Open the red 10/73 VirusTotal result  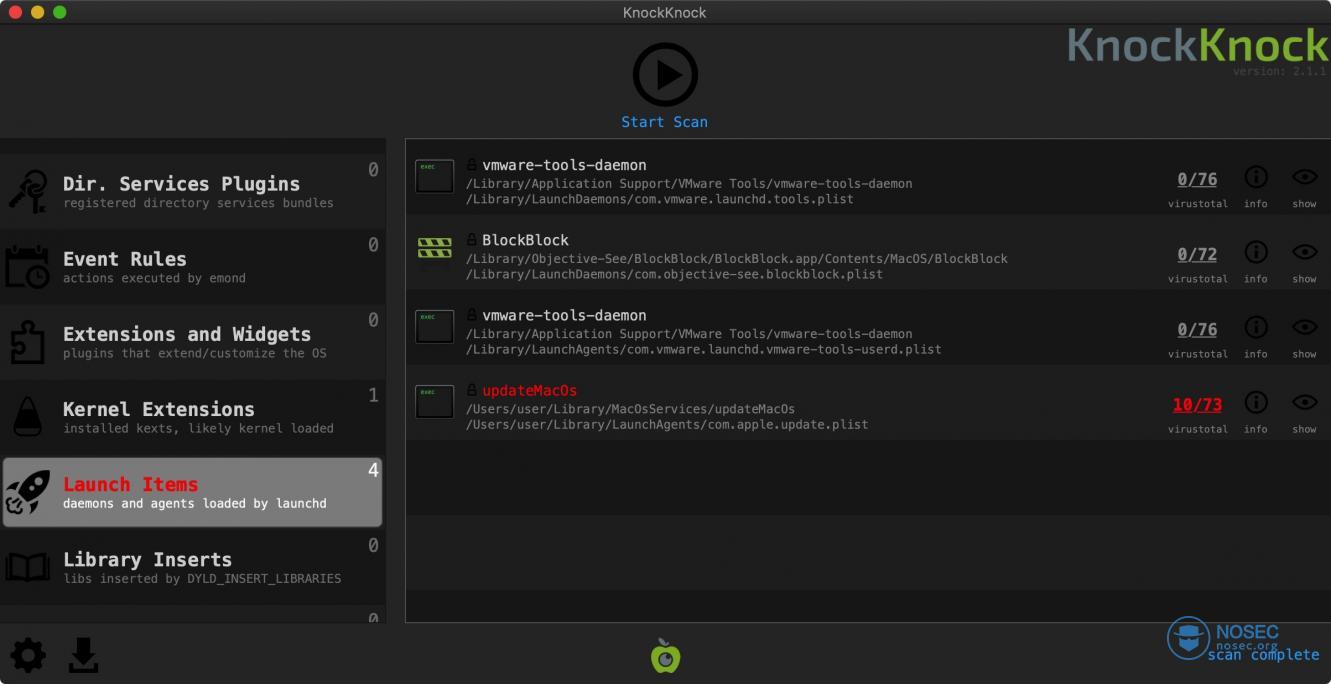pyautogui.click(x=1197, y=405)
